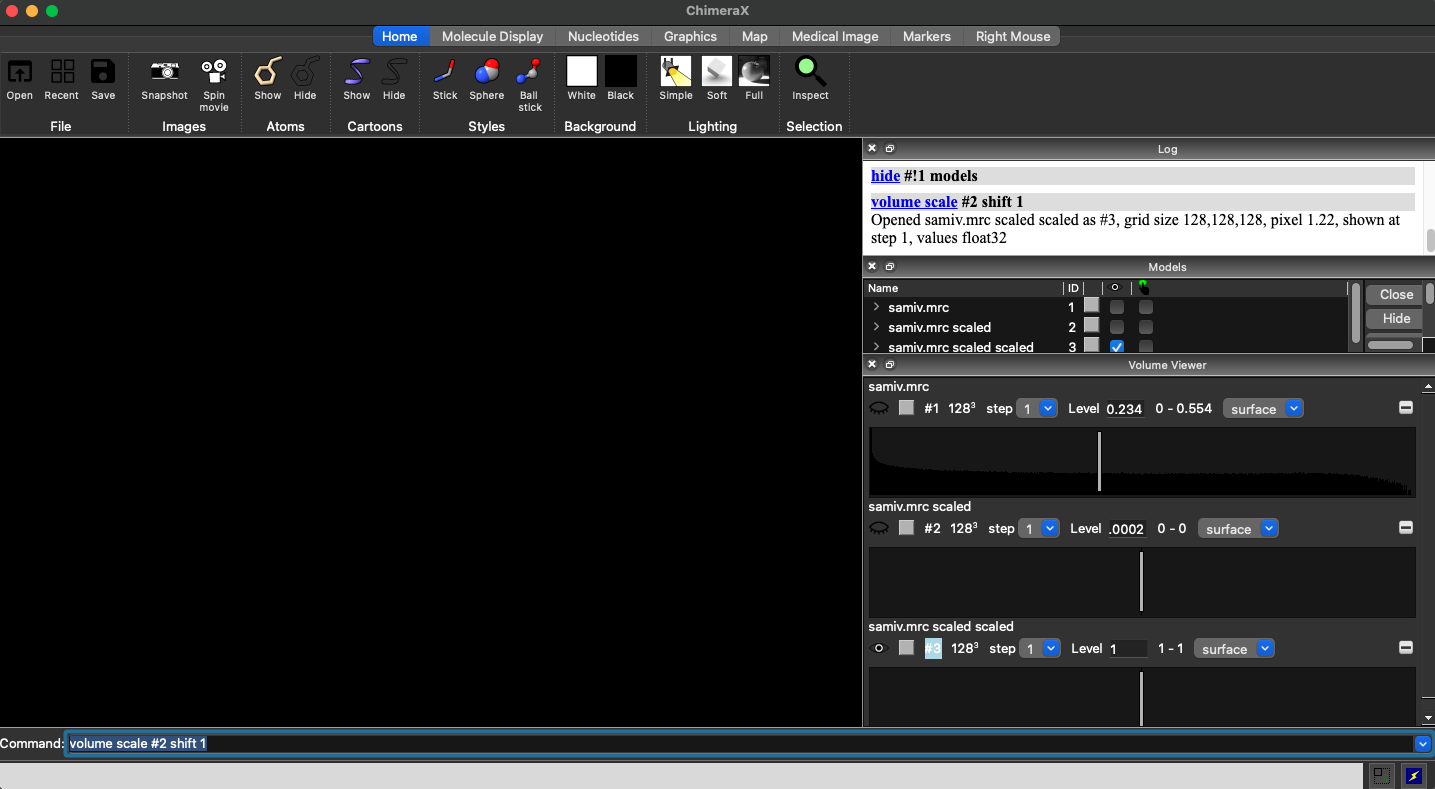Close the Volume Viewer panel with x icon
Viewport: 1435px width, 789px height.
point(871,364)
